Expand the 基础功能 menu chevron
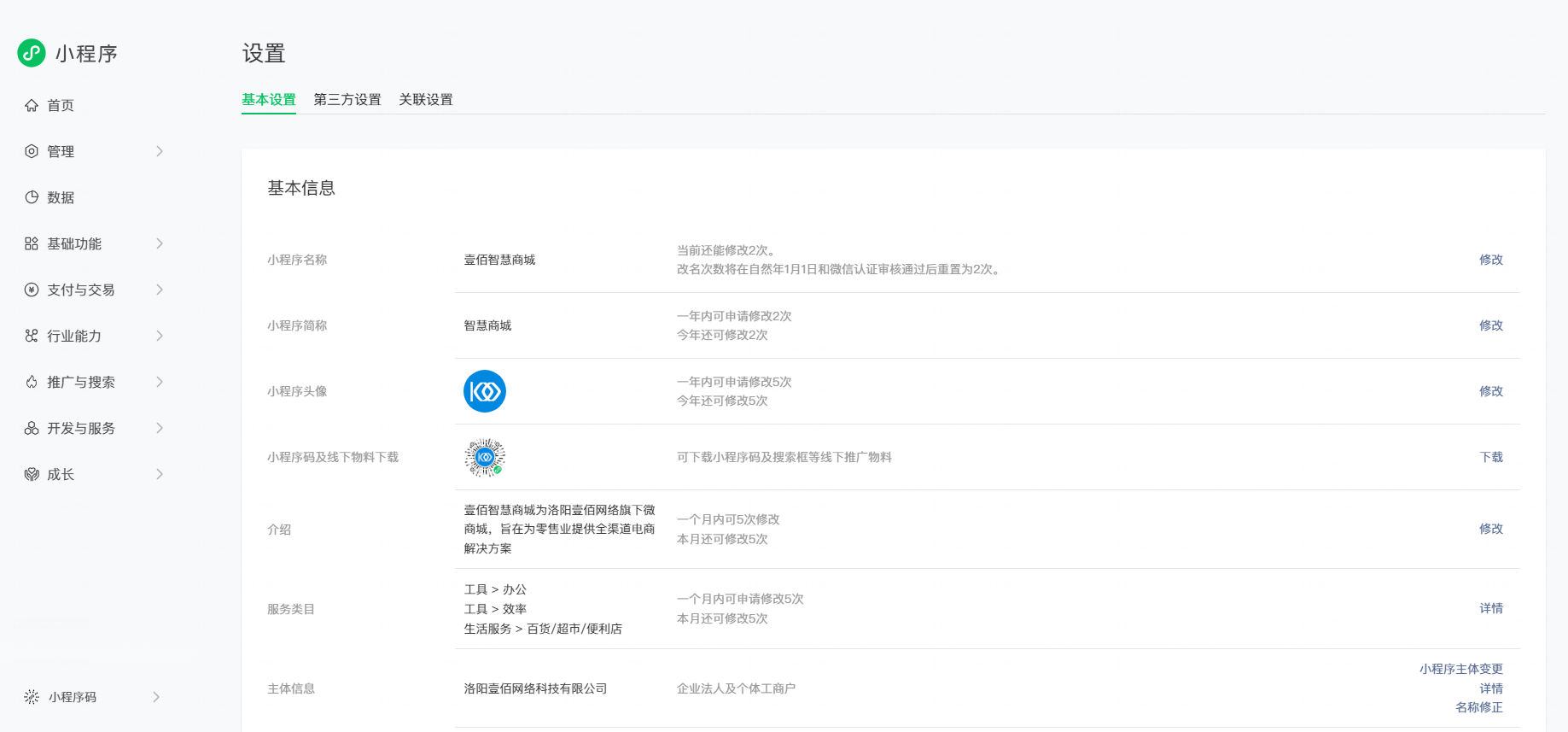Screen dimensions: 1568x732 click(160, 243)
